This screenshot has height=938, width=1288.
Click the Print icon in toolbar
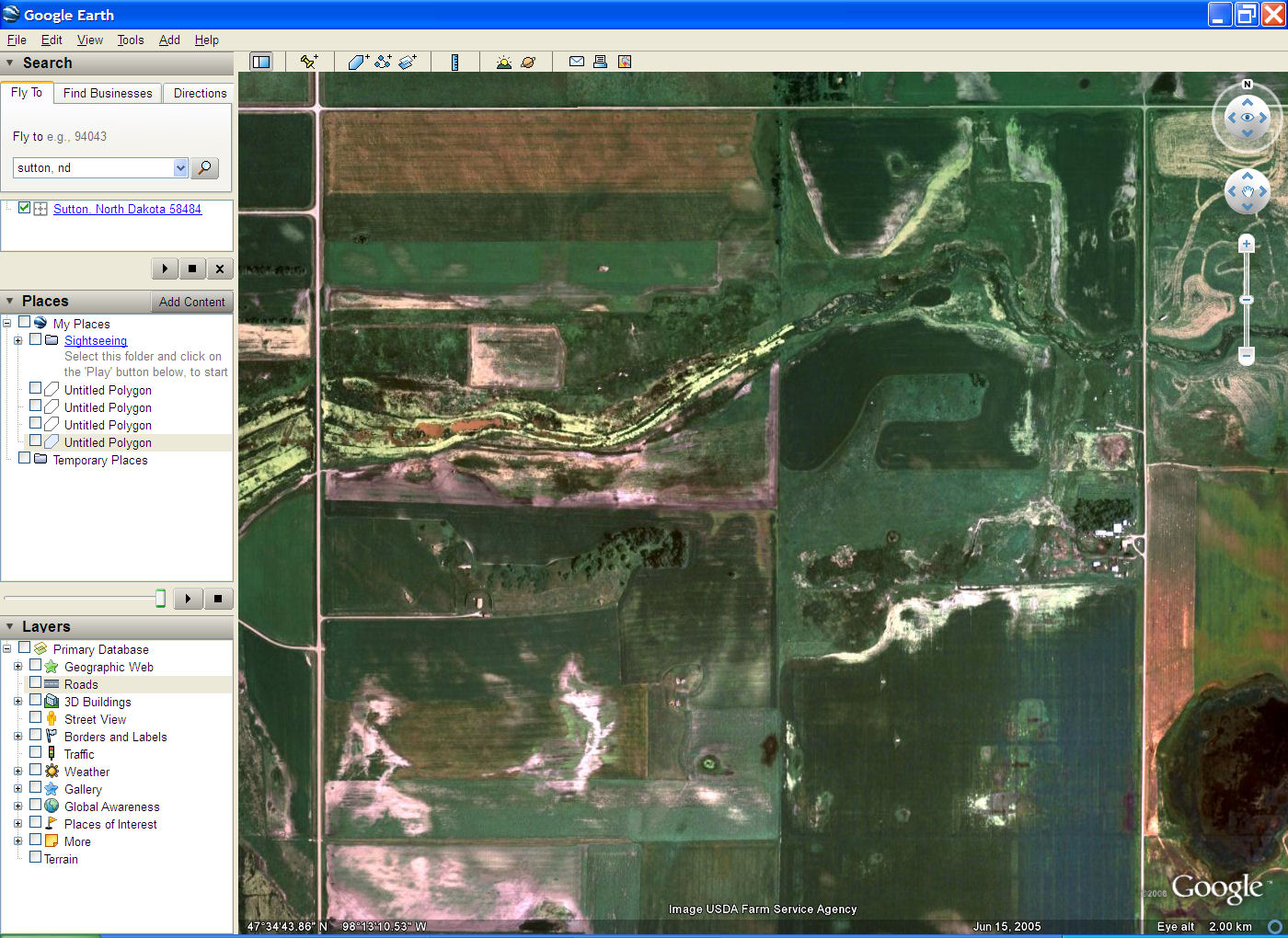point(600,62)
